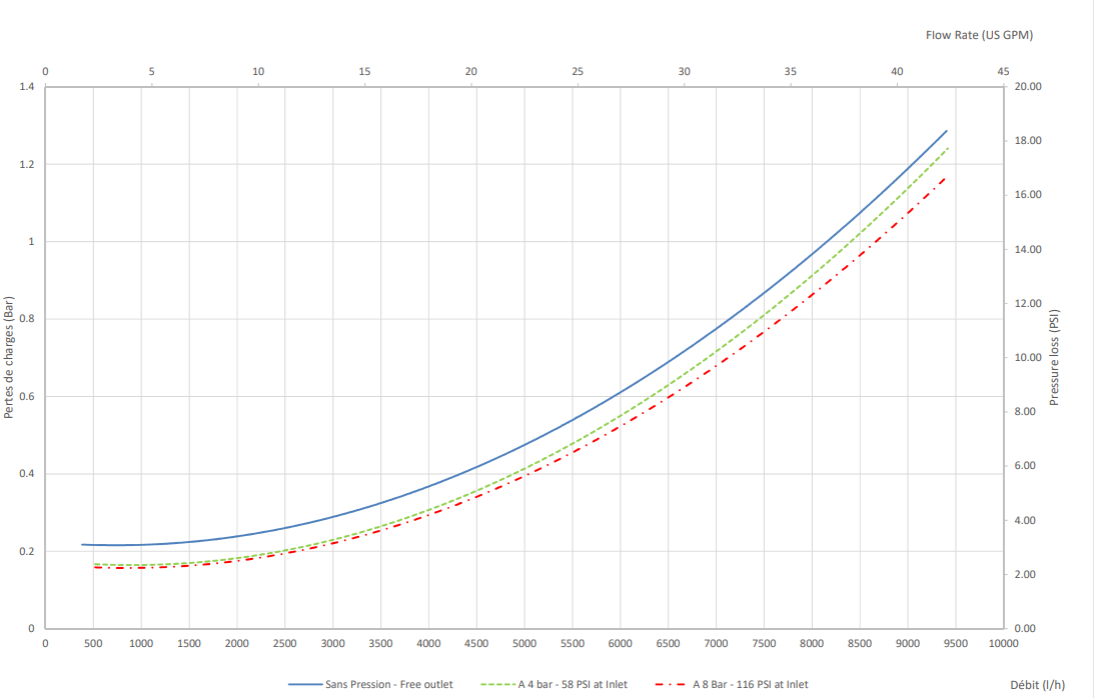
Task: Click the 6000 label on bottom axis
Action: (x=620, y=644)
